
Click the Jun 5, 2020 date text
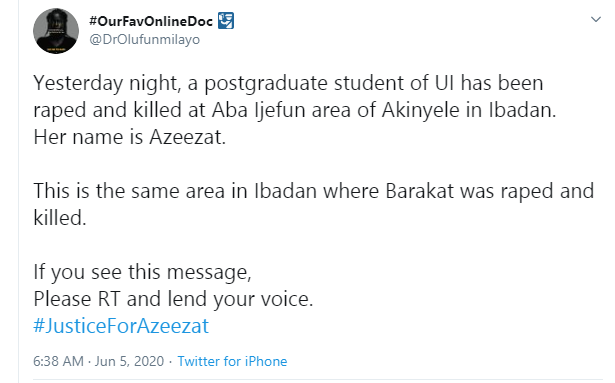coord(129,361)
